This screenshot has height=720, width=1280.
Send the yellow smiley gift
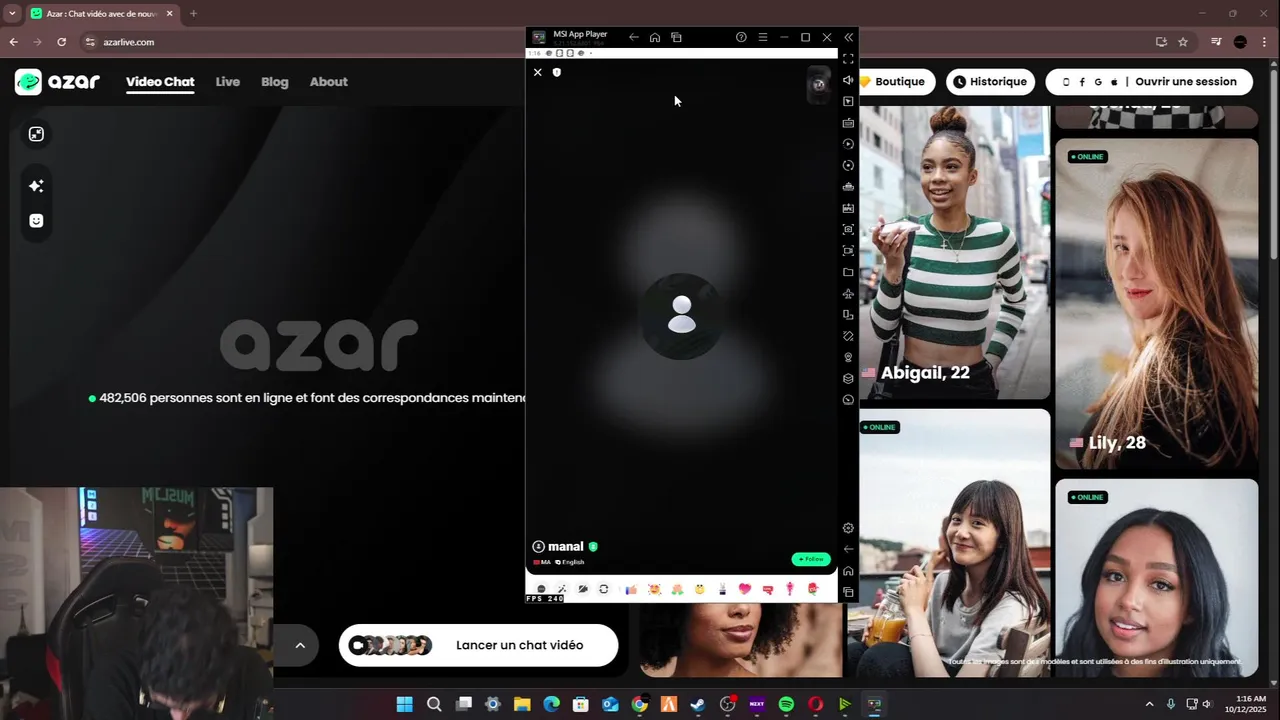(700, 589)
